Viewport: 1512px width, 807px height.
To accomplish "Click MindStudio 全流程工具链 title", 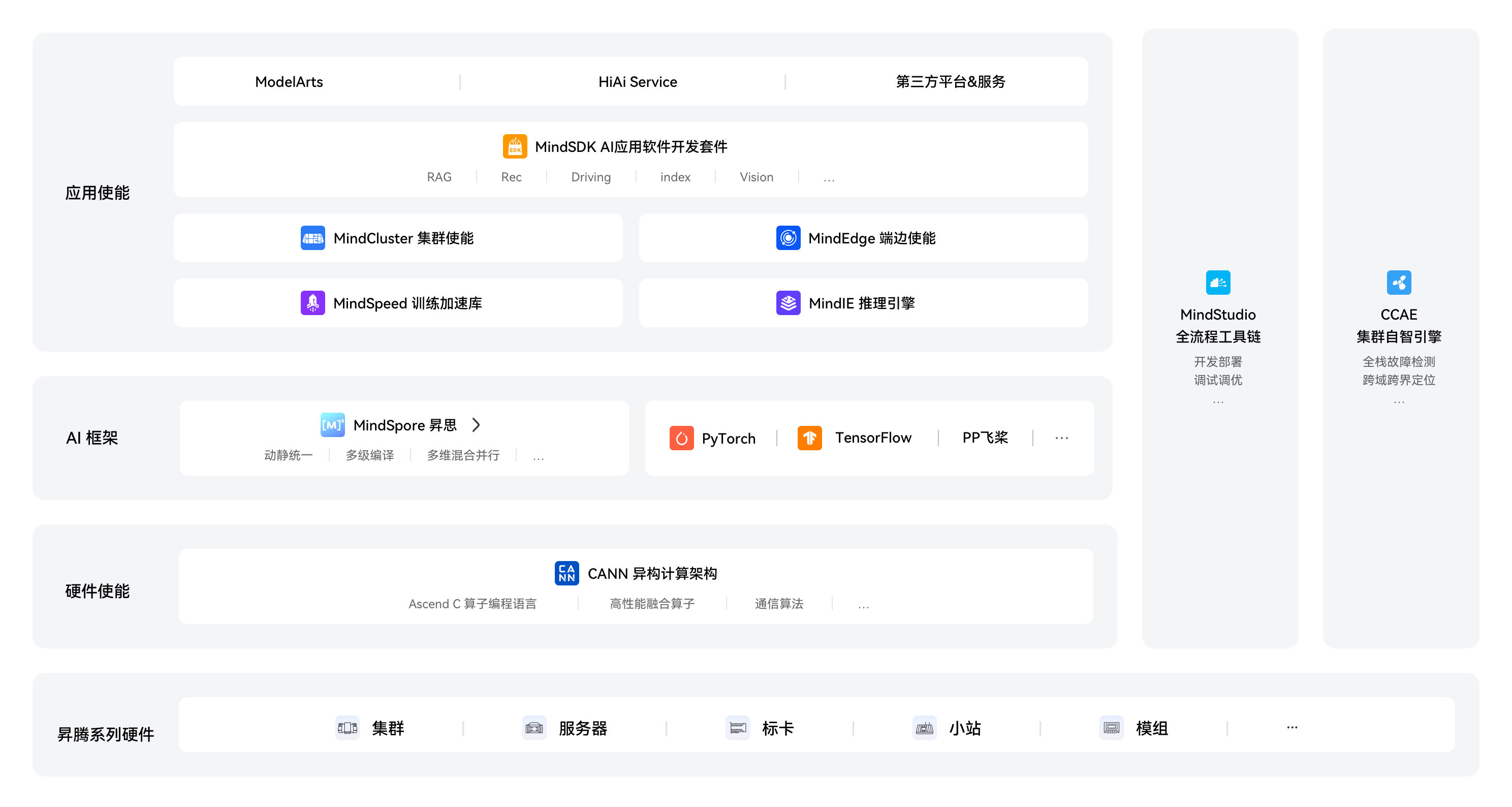I will (1218, 325).
